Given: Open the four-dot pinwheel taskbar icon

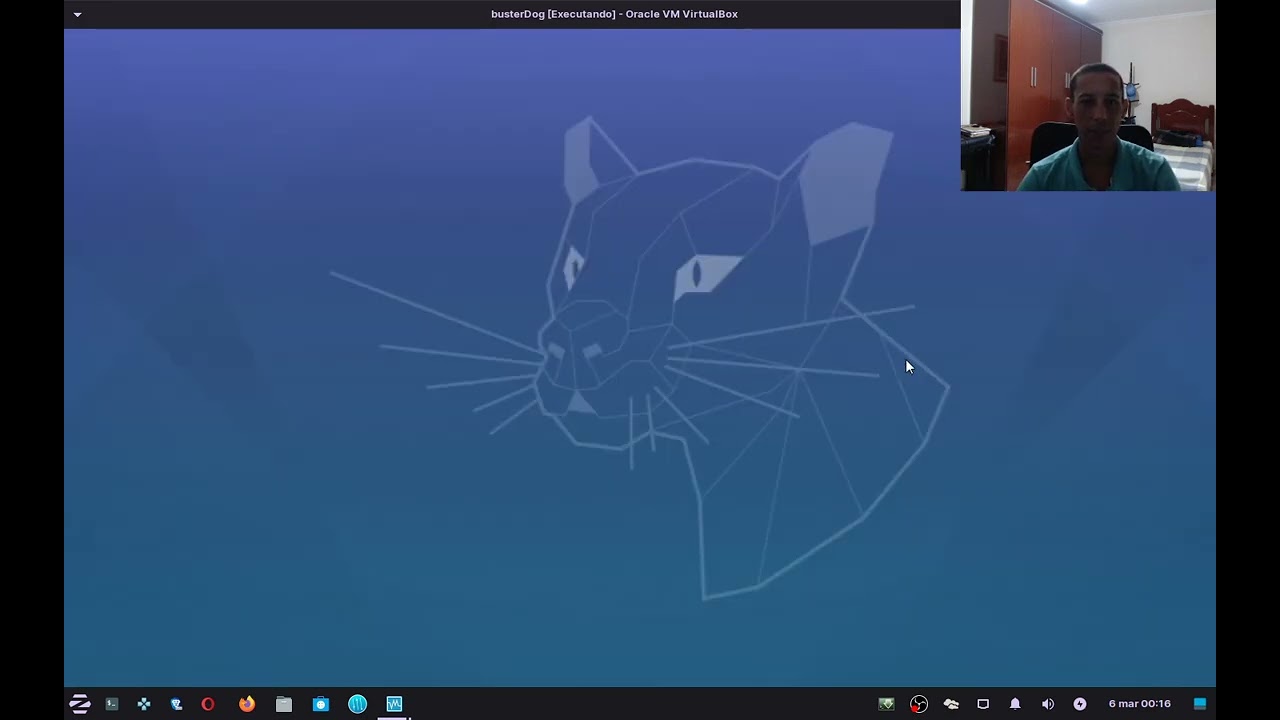Looking at the screenshot, I should 144,704.
